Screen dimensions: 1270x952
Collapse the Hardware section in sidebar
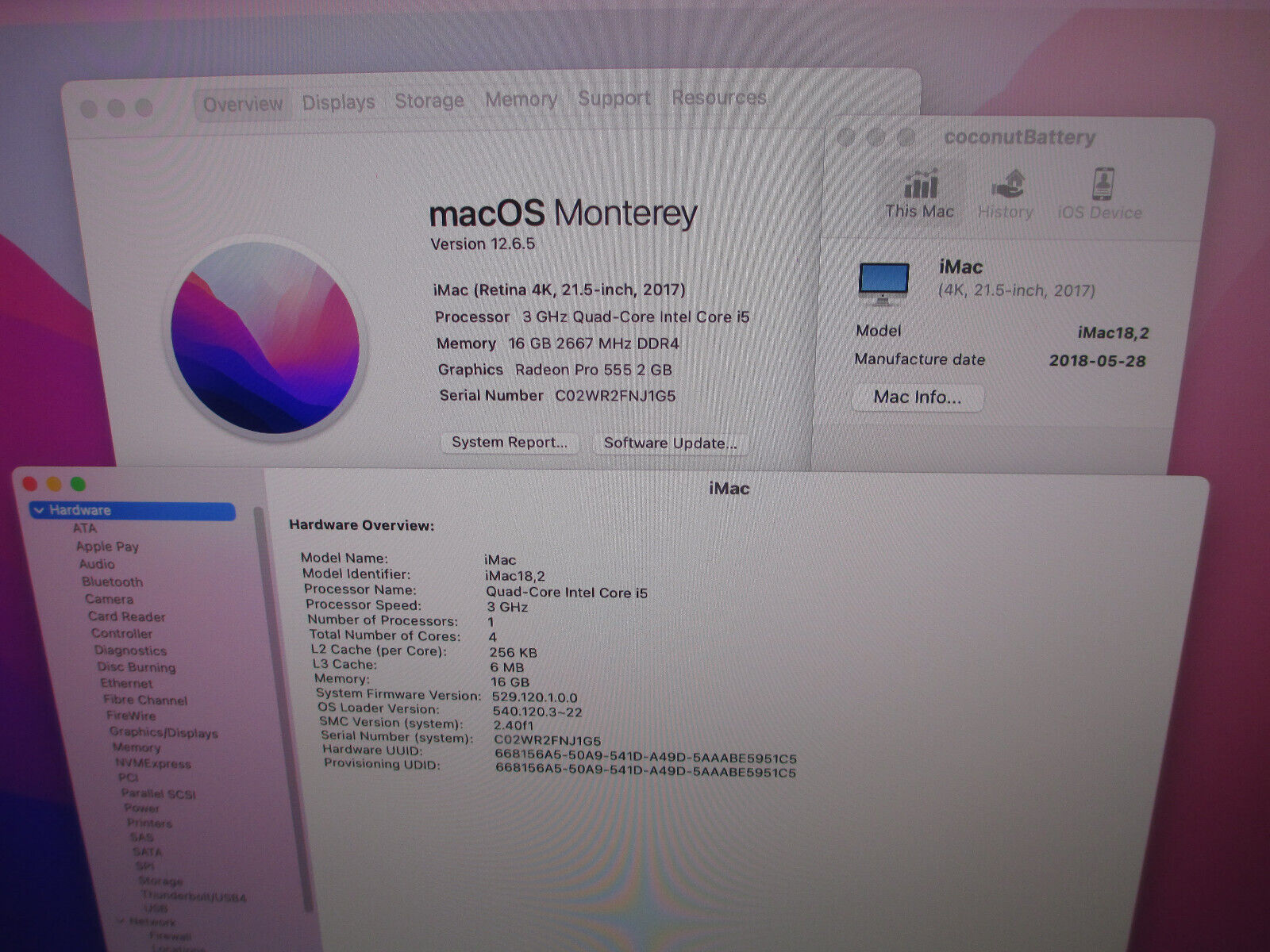pos(40,510)
